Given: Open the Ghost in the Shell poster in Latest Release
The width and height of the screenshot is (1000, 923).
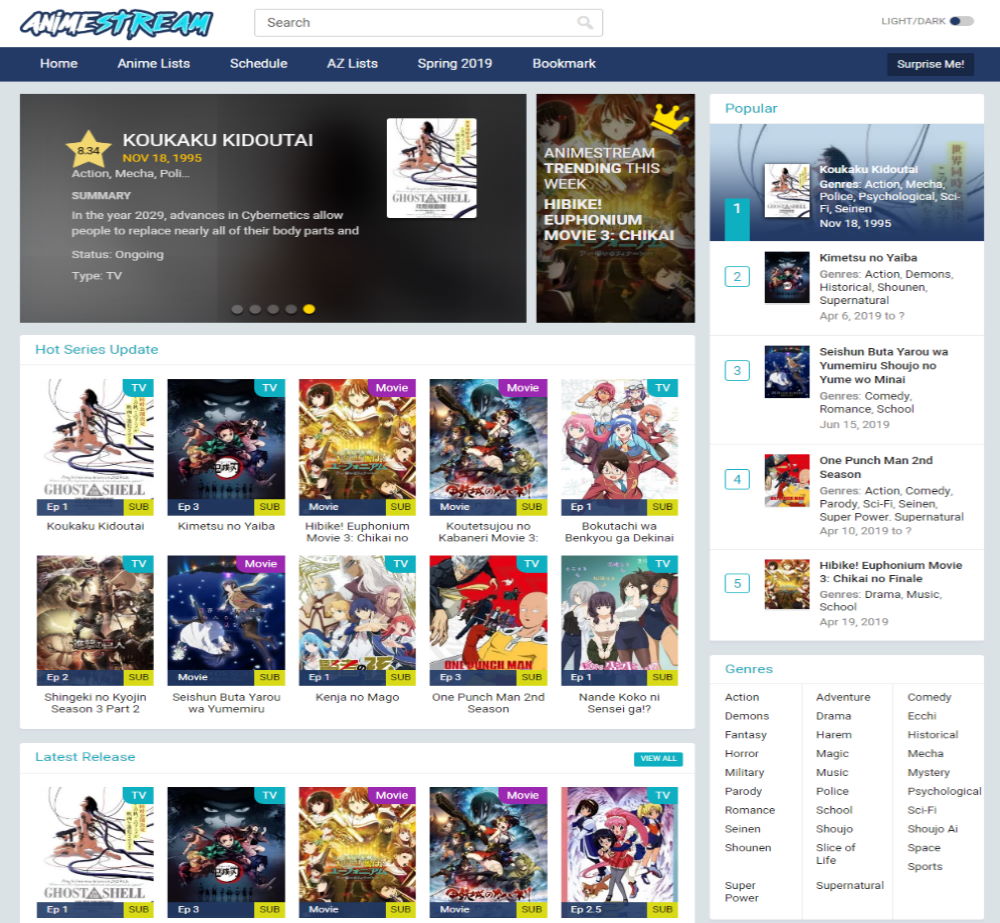Looking at the screenshot, I should 95,852.
